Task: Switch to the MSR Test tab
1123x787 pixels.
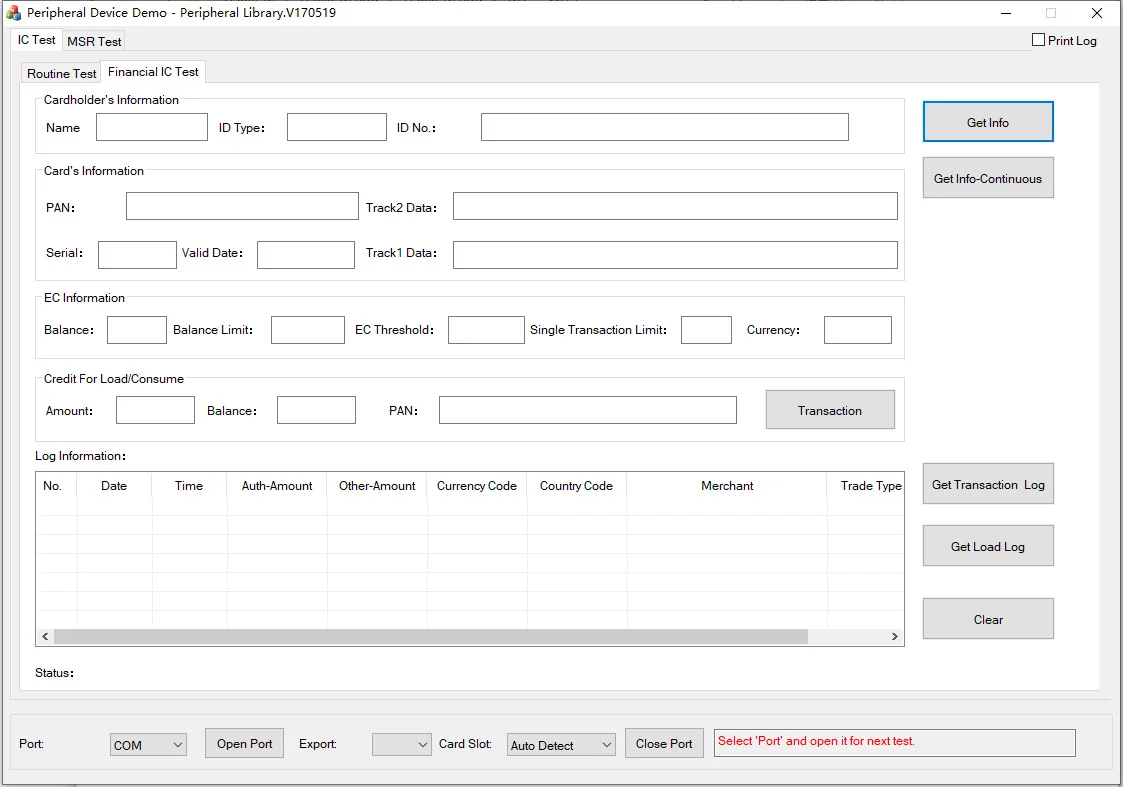Action: [x=94, y=42]
